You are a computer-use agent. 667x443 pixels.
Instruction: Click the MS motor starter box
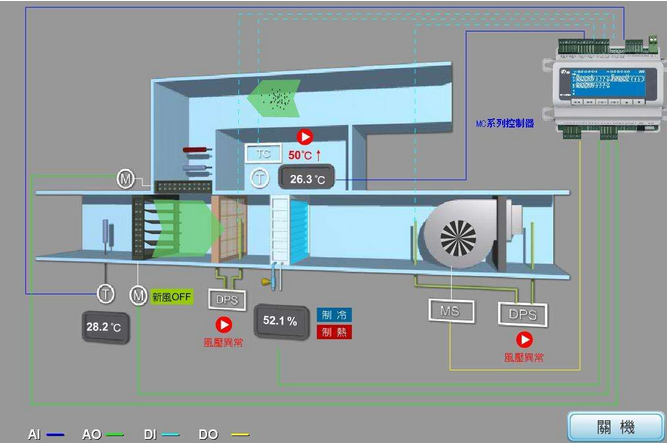449,311
